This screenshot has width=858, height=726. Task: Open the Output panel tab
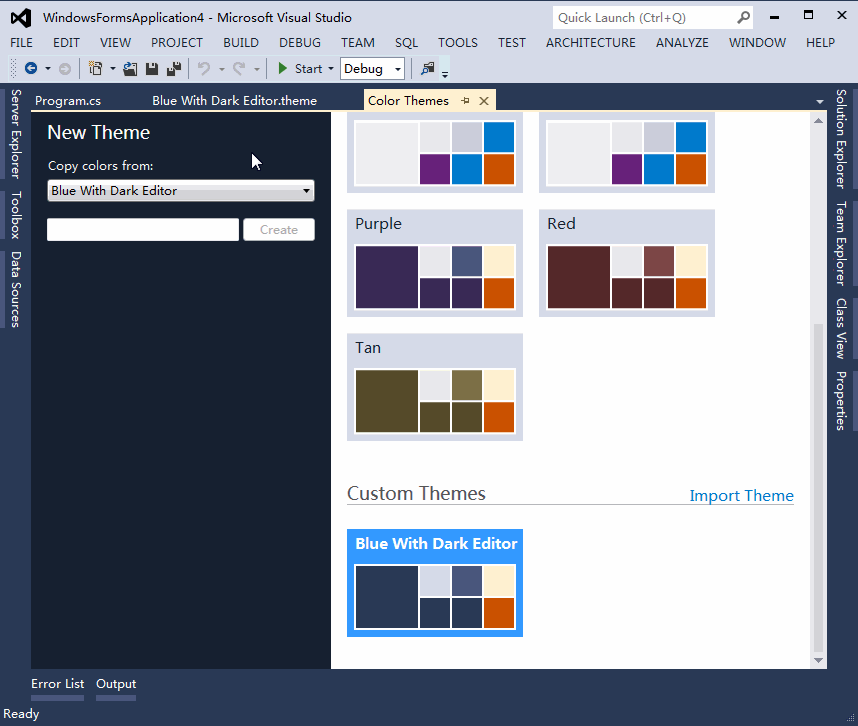116,684
